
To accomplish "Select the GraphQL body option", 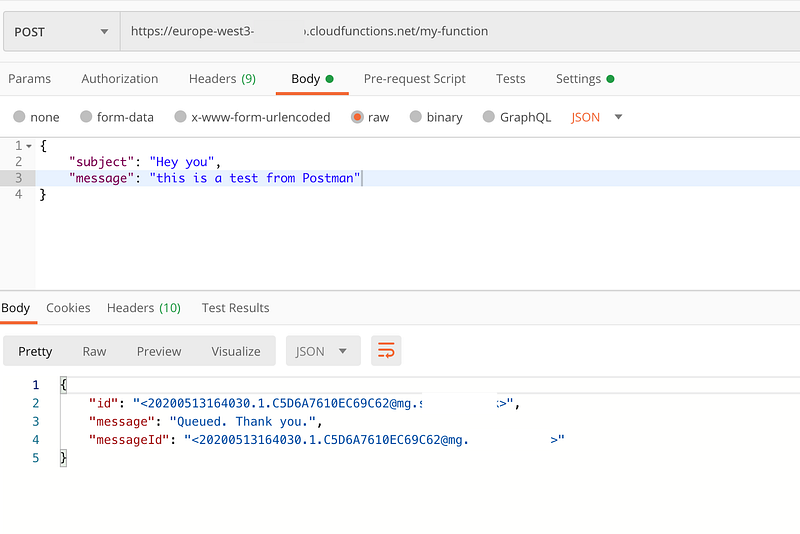I will pyautogui.click(x=489, y=117).
